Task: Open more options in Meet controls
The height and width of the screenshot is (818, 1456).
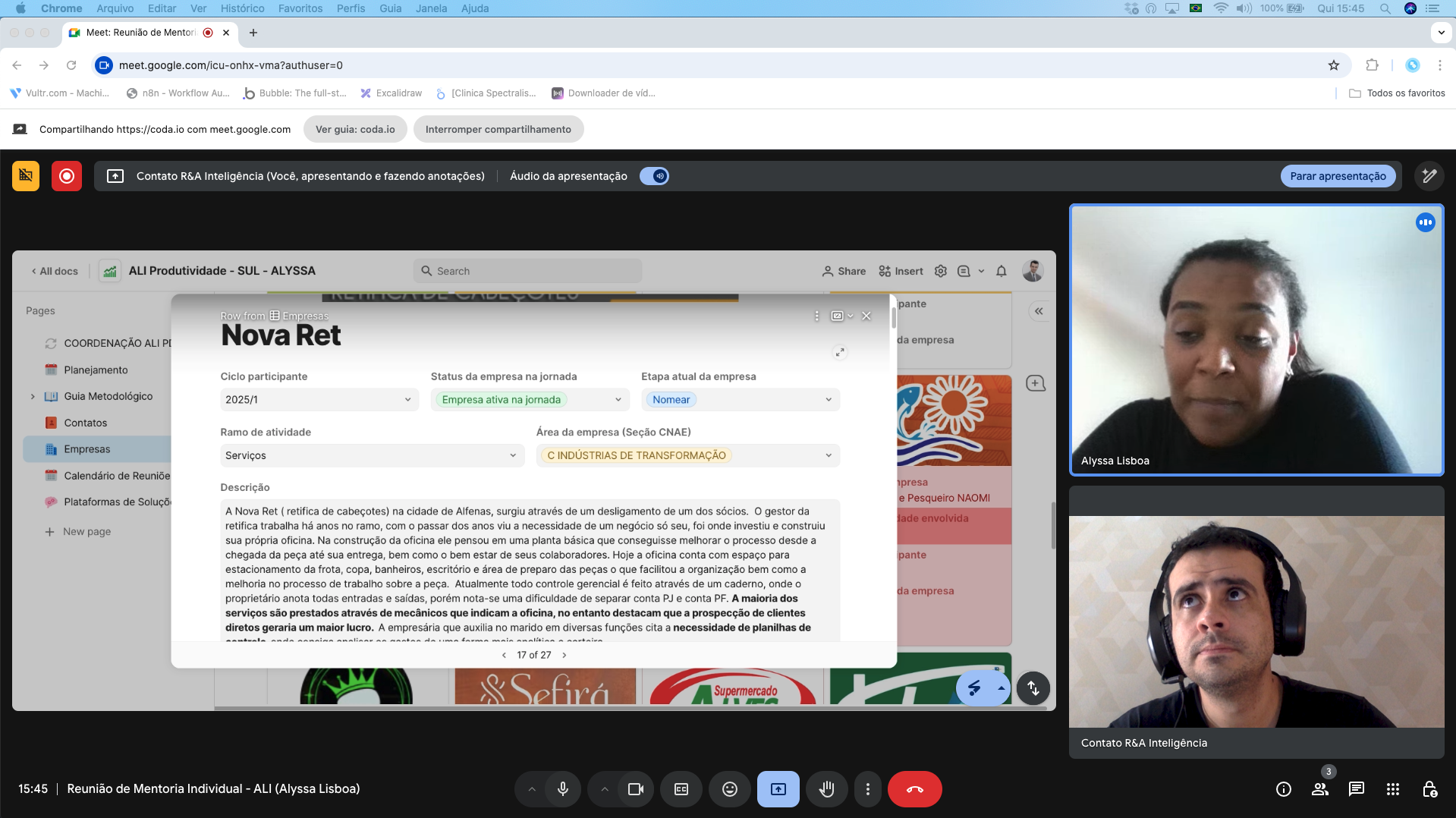Action: (868, 789)
